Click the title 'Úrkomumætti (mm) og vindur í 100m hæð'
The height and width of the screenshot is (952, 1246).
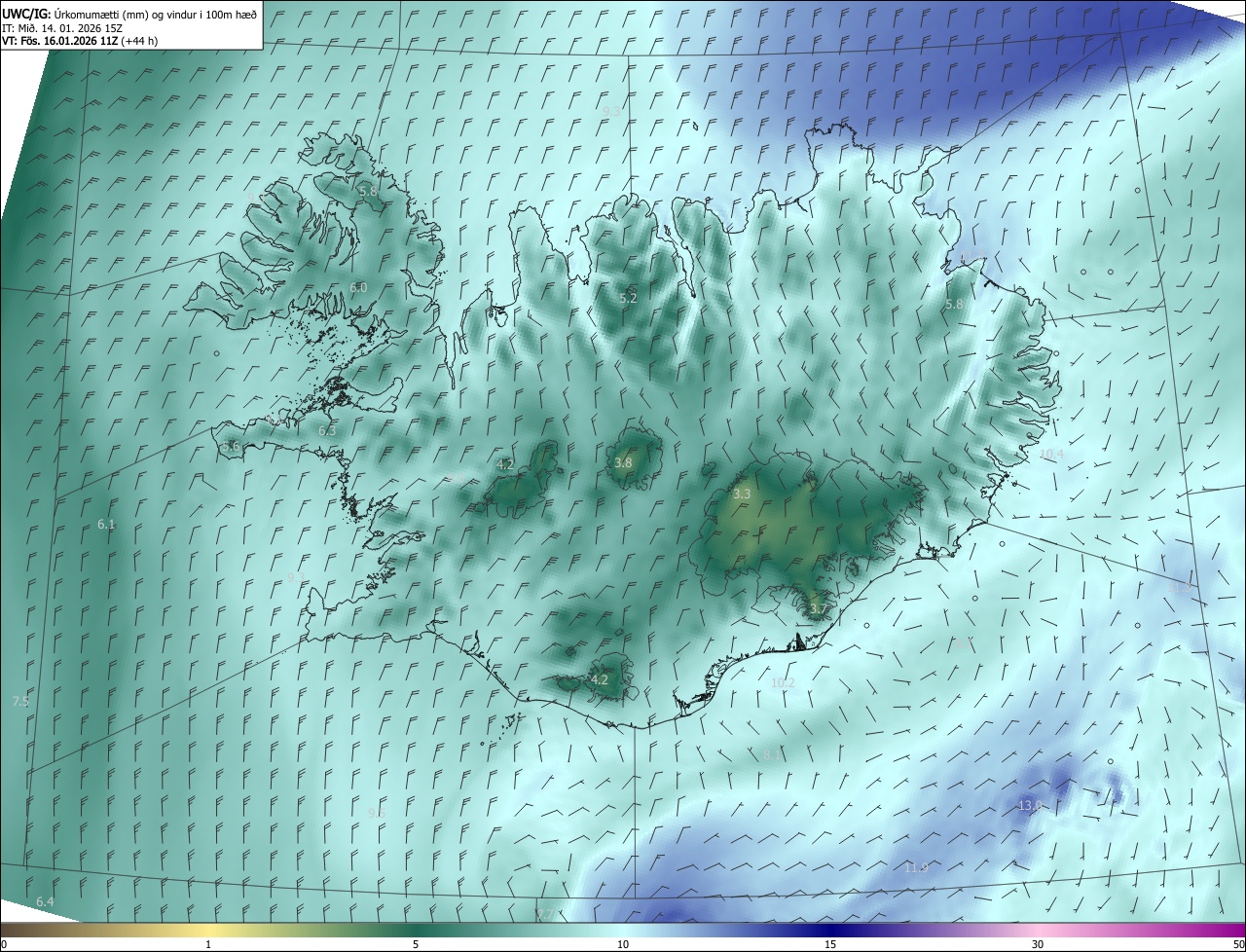pyautogui.click(x=155, y=14)
